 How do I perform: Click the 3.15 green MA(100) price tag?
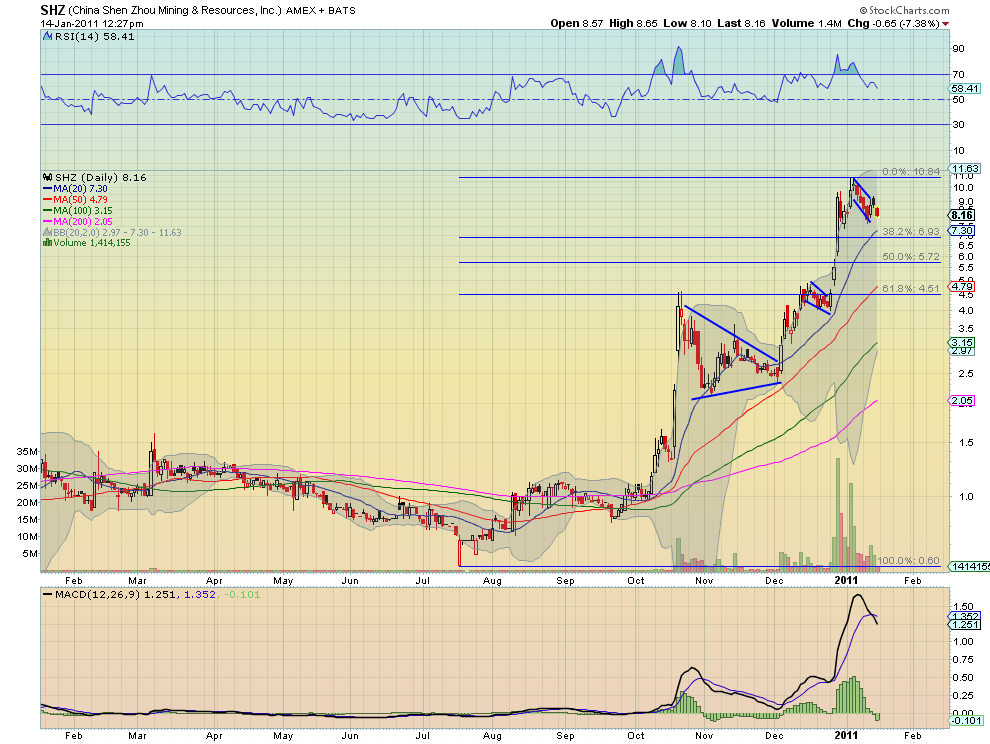coord(963,342)
